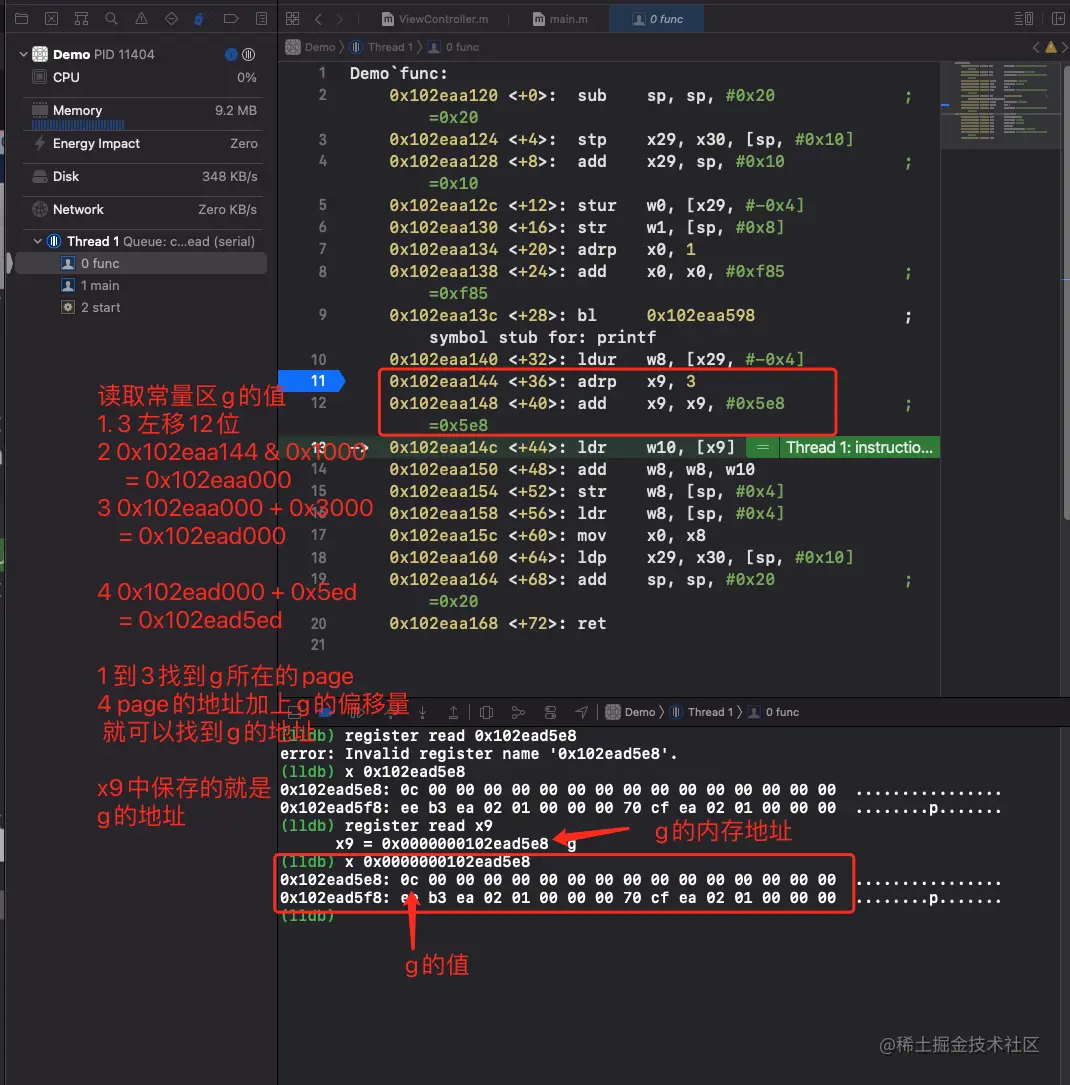Collapse the Demo PID 11404 process
Viewport: 1070px width, 1085px height.
(x=24, y=54)
